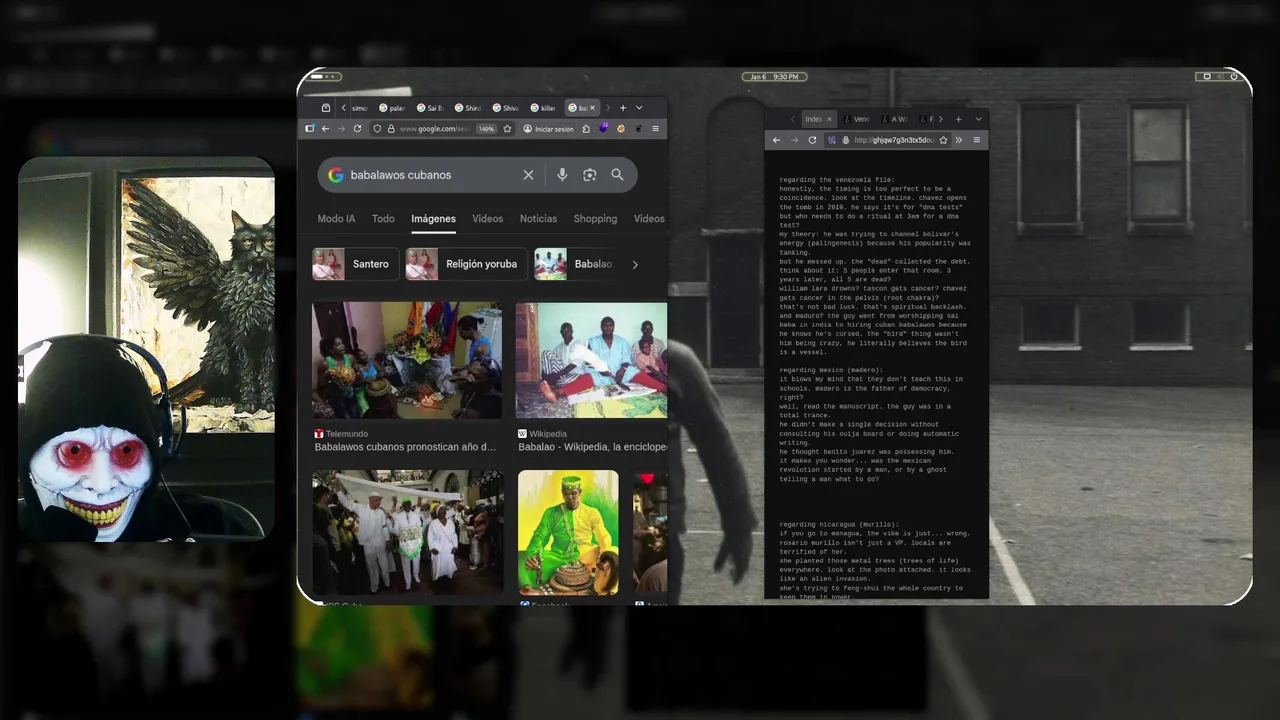The image size is (1280, 720).
Task: Click the www.google.com address bar
Action: 434,129
